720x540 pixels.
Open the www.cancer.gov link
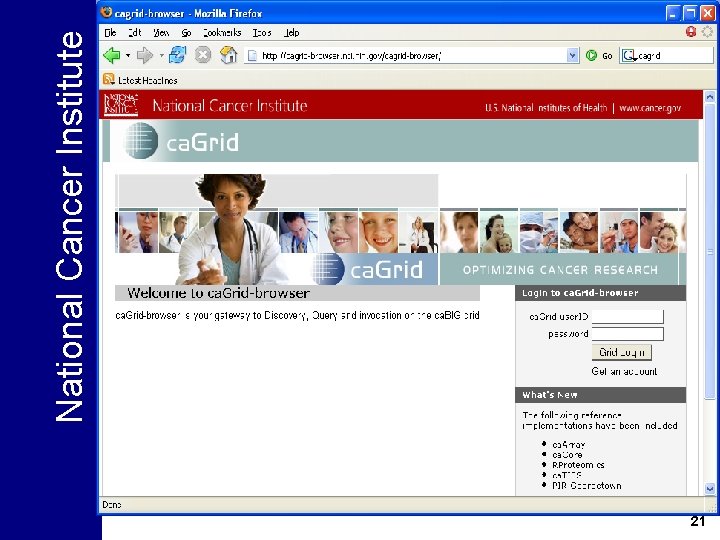coord(650,108)
